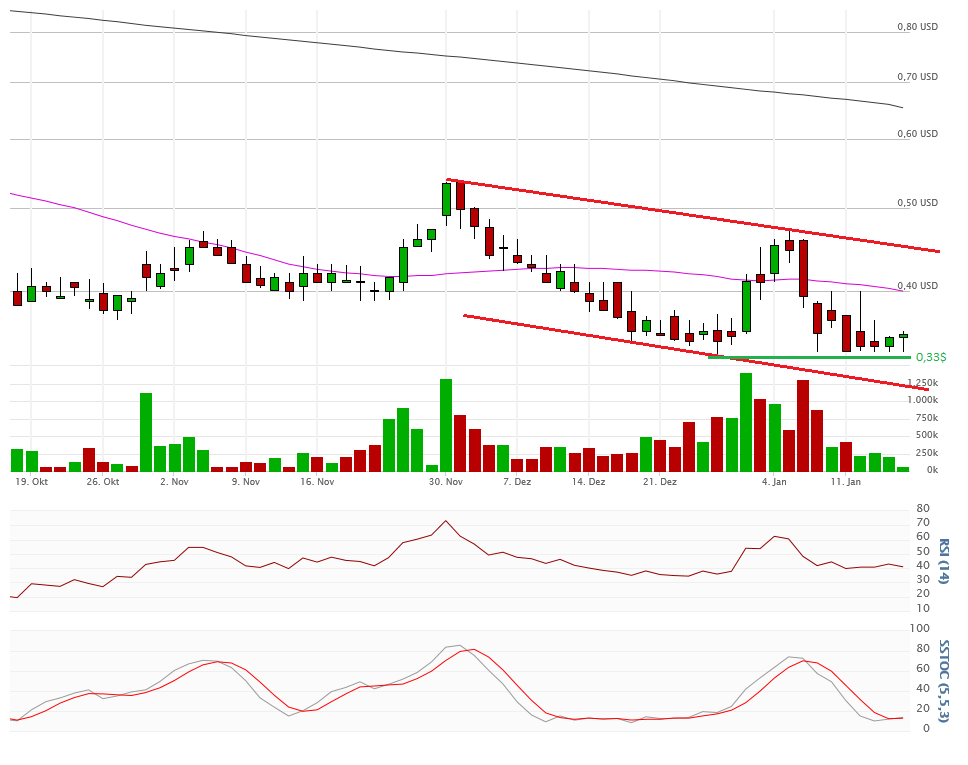The width and height of the screenshot is (968, 765).
Task: Select the 4. Jan date label
Action: coord(774,482)
